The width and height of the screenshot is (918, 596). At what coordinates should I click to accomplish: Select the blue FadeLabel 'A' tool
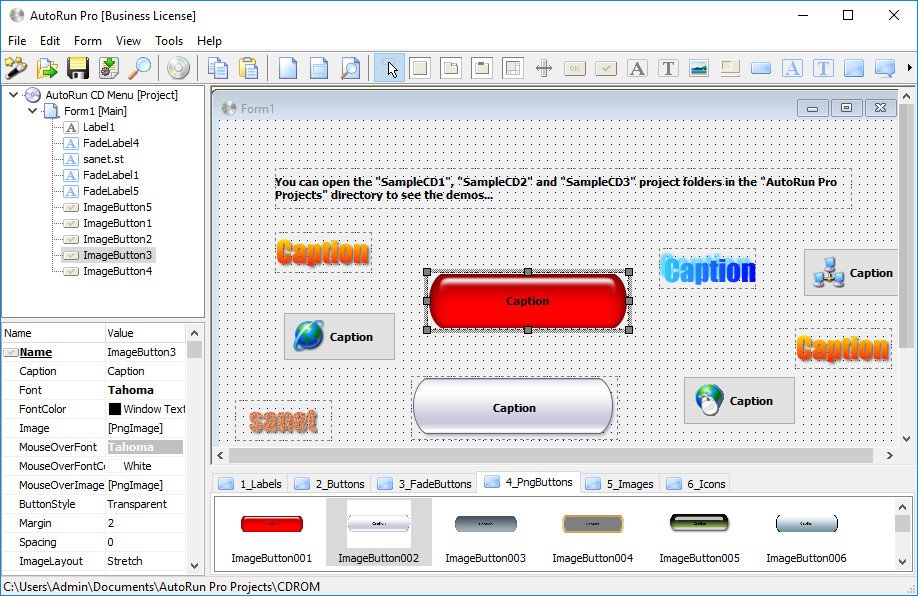[x=792, y=68]
